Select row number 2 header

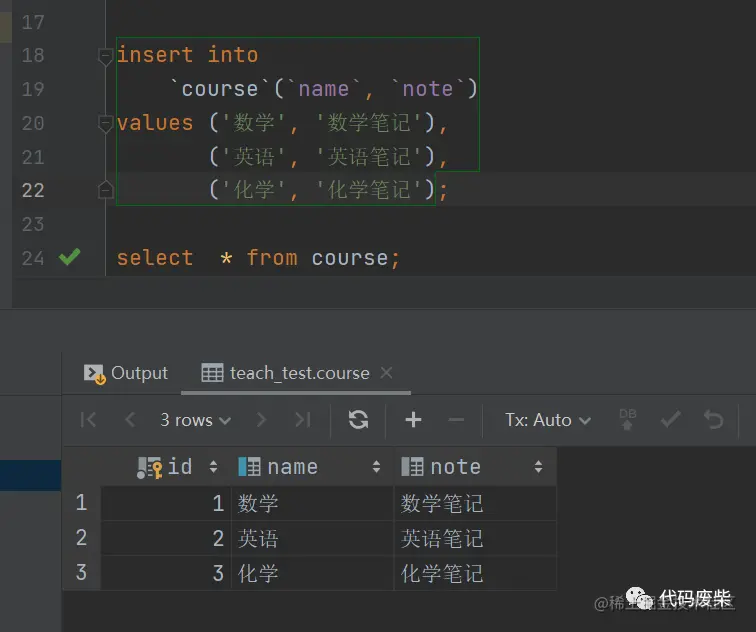pos(81,538)
